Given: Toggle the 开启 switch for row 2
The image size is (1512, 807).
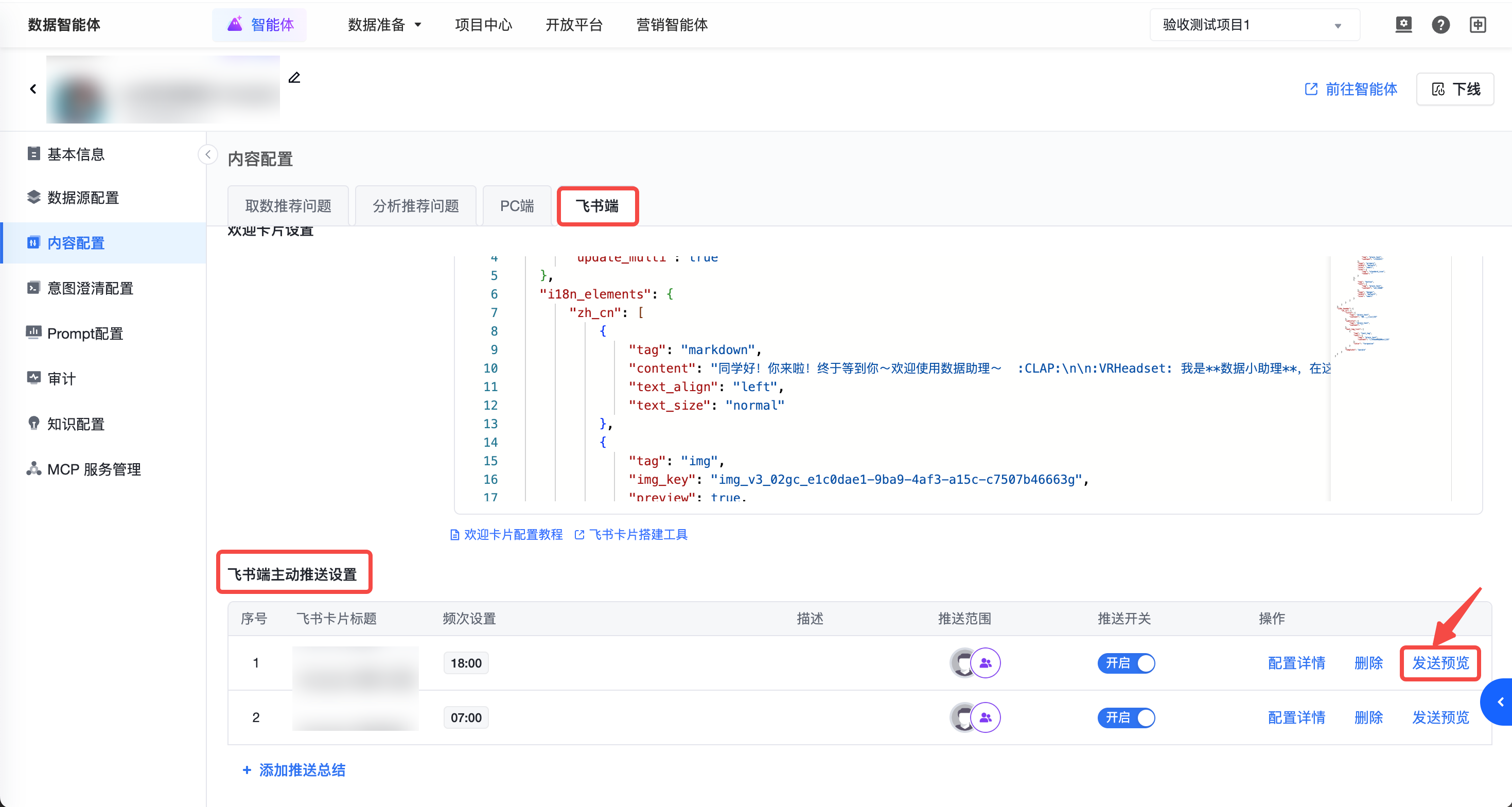Looking at the screenshot, I should [x=1126, y=717].
